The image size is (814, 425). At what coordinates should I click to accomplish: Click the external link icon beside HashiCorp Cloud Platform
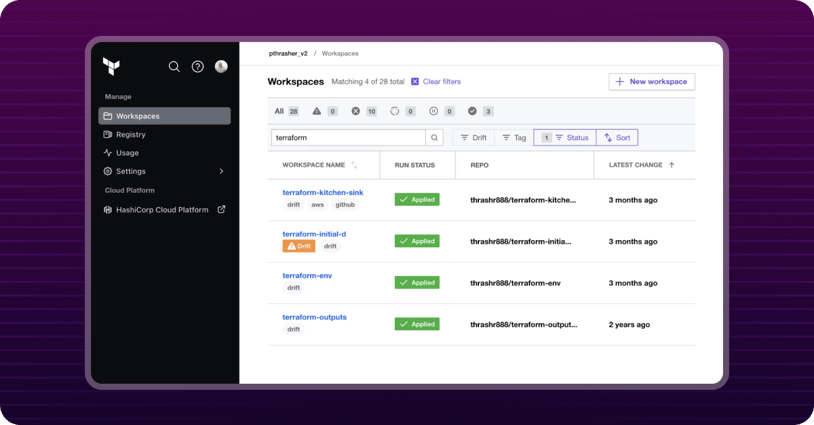point(221,210)
